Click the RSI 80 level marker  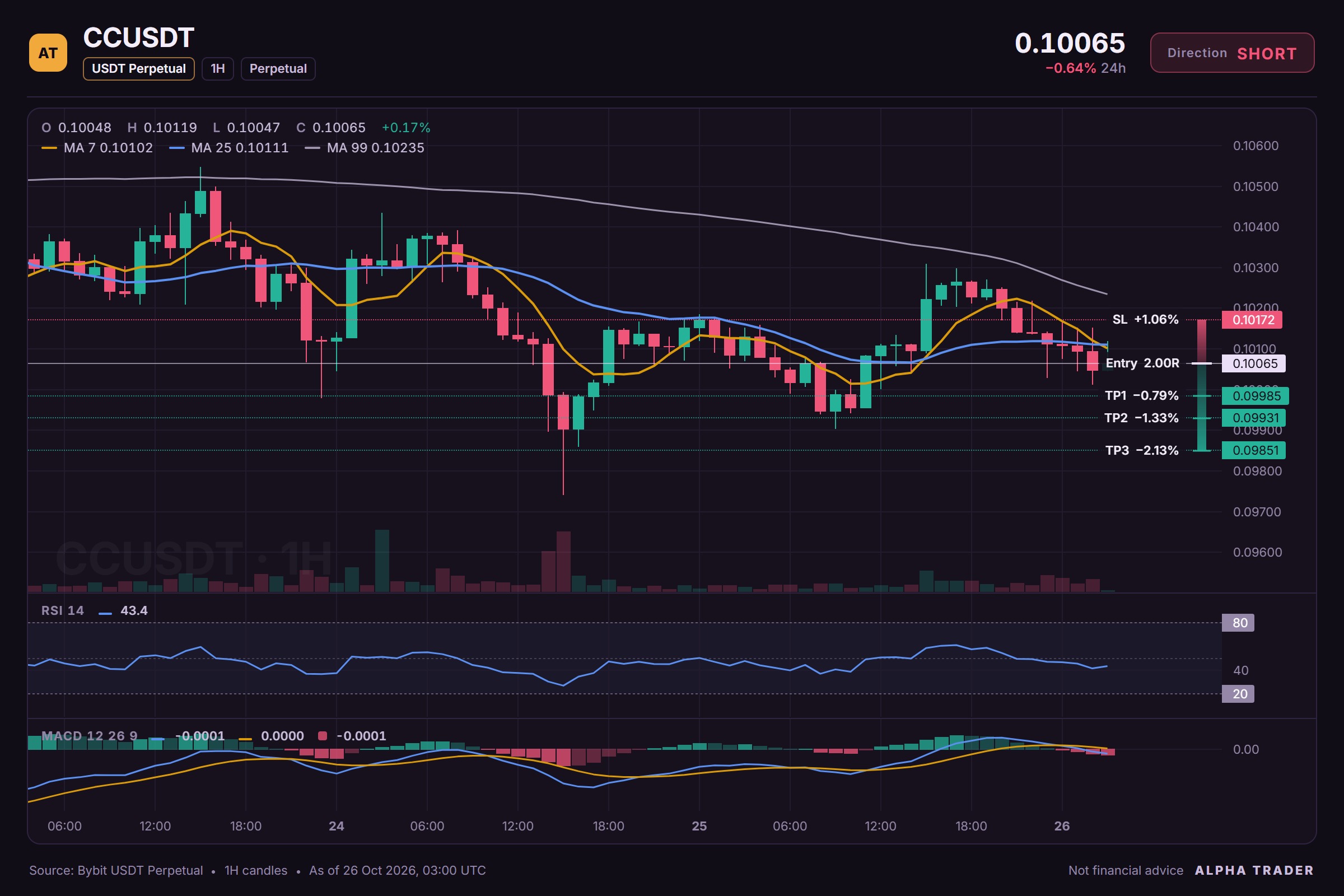point(1238,623)
